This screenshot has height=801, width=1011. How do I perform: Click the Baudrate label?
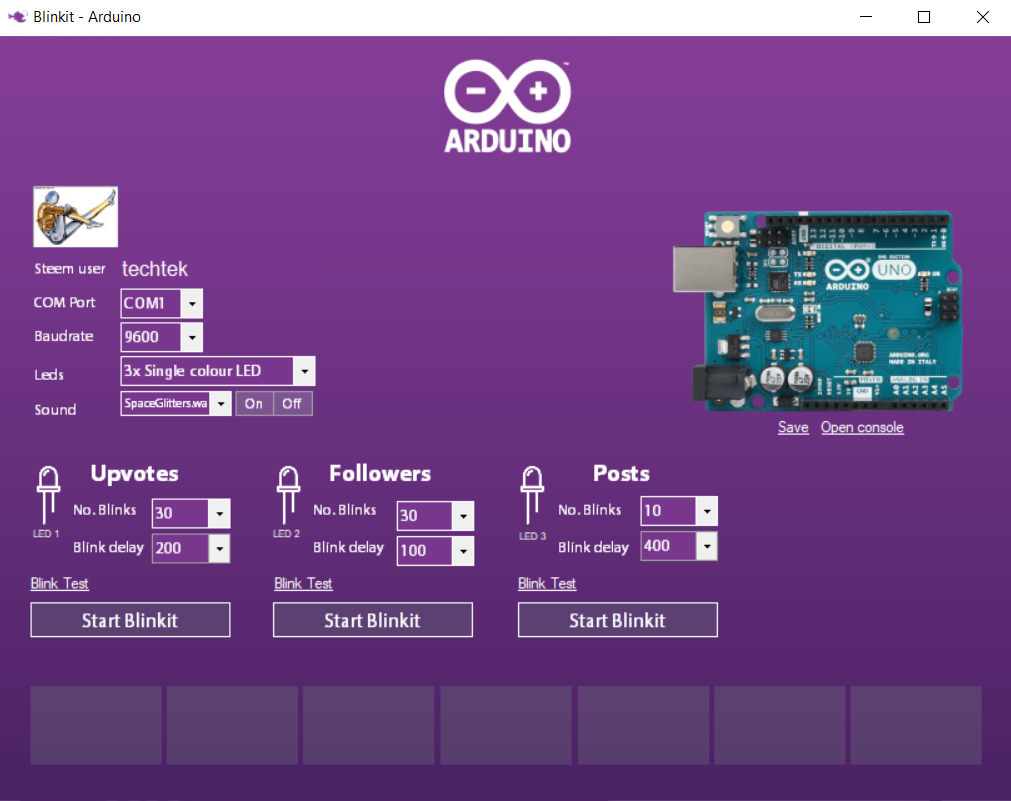[64, 336]
